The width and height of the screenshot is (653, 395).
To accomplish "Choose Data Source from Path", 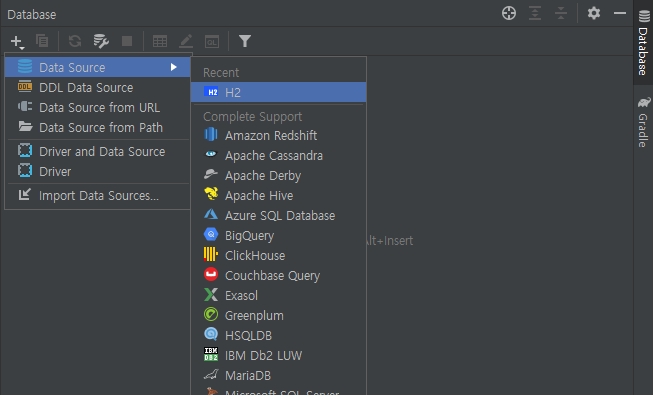I will coord(98,128).
